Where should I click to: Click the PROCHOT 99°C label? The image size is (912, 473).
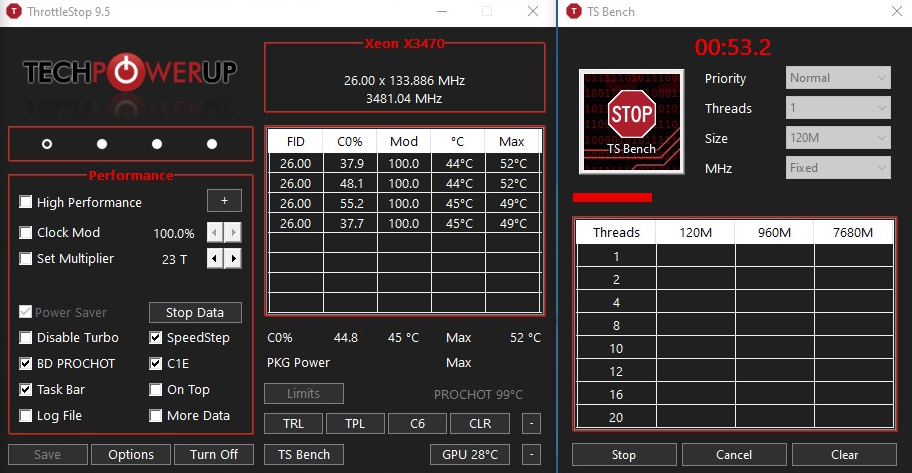coord(478,394)
